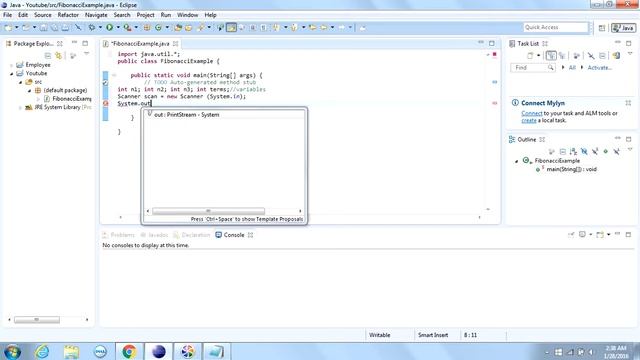The image size is (640, 360).
Task: Select the FibonacciExample.java editor tab
Action: tap(140, 43)
